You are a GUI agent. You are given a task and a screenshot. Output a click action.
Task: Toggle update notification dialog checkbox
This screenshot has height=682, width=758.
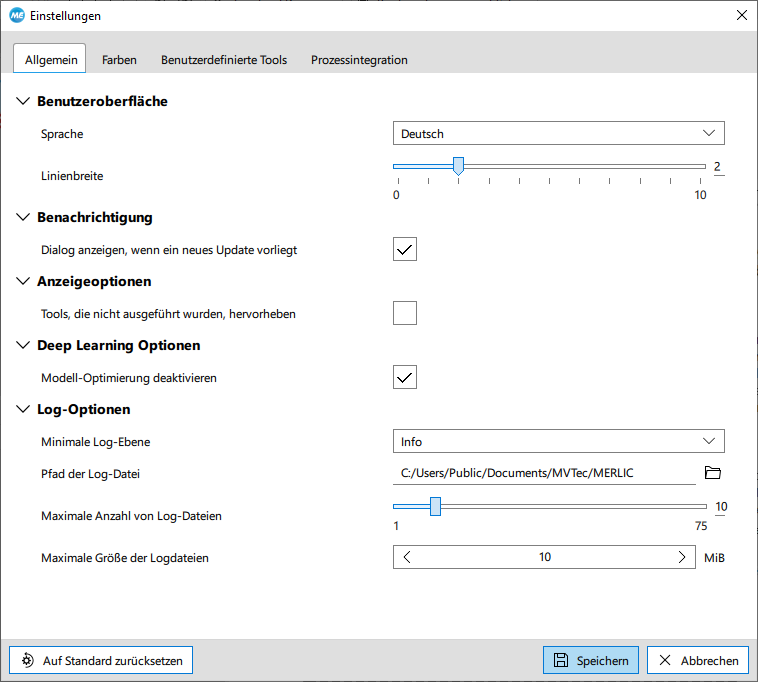click(404, 249)
